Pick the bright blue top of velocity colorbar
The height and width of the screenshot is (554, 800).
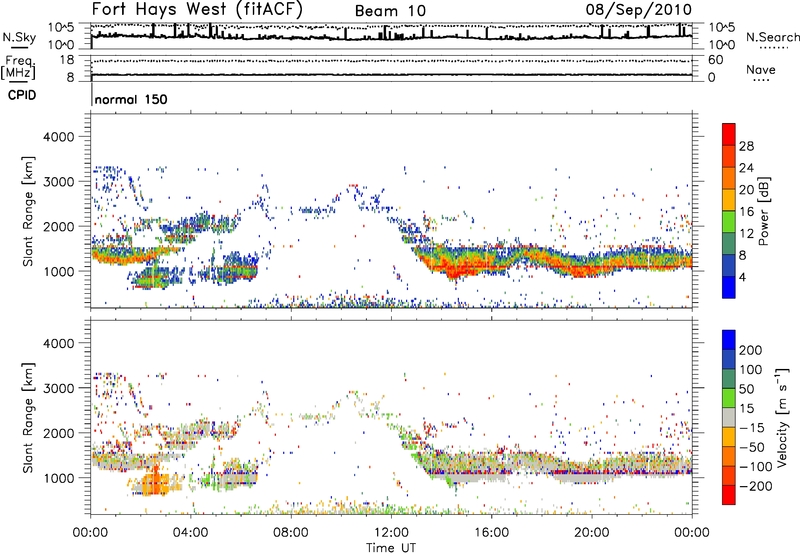729,340
